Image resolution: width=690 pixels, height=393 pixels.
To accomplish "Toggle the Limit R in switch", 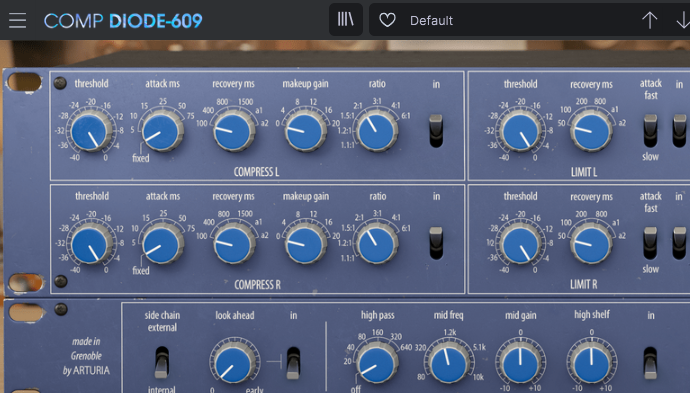I will coord(680,243).
